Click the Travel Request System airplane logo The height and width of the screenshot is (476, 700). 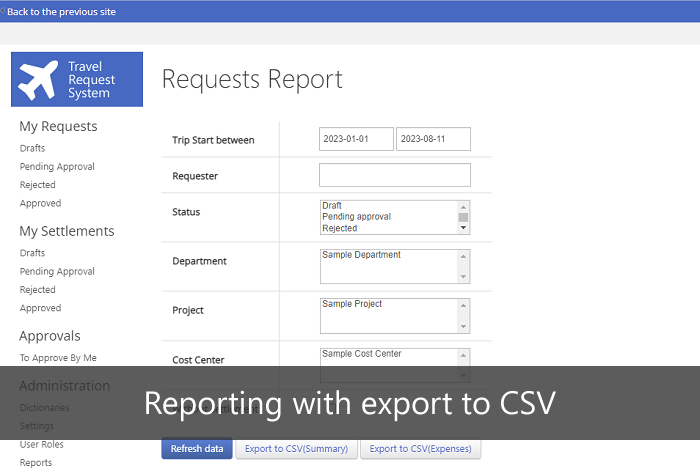point(77,79)
